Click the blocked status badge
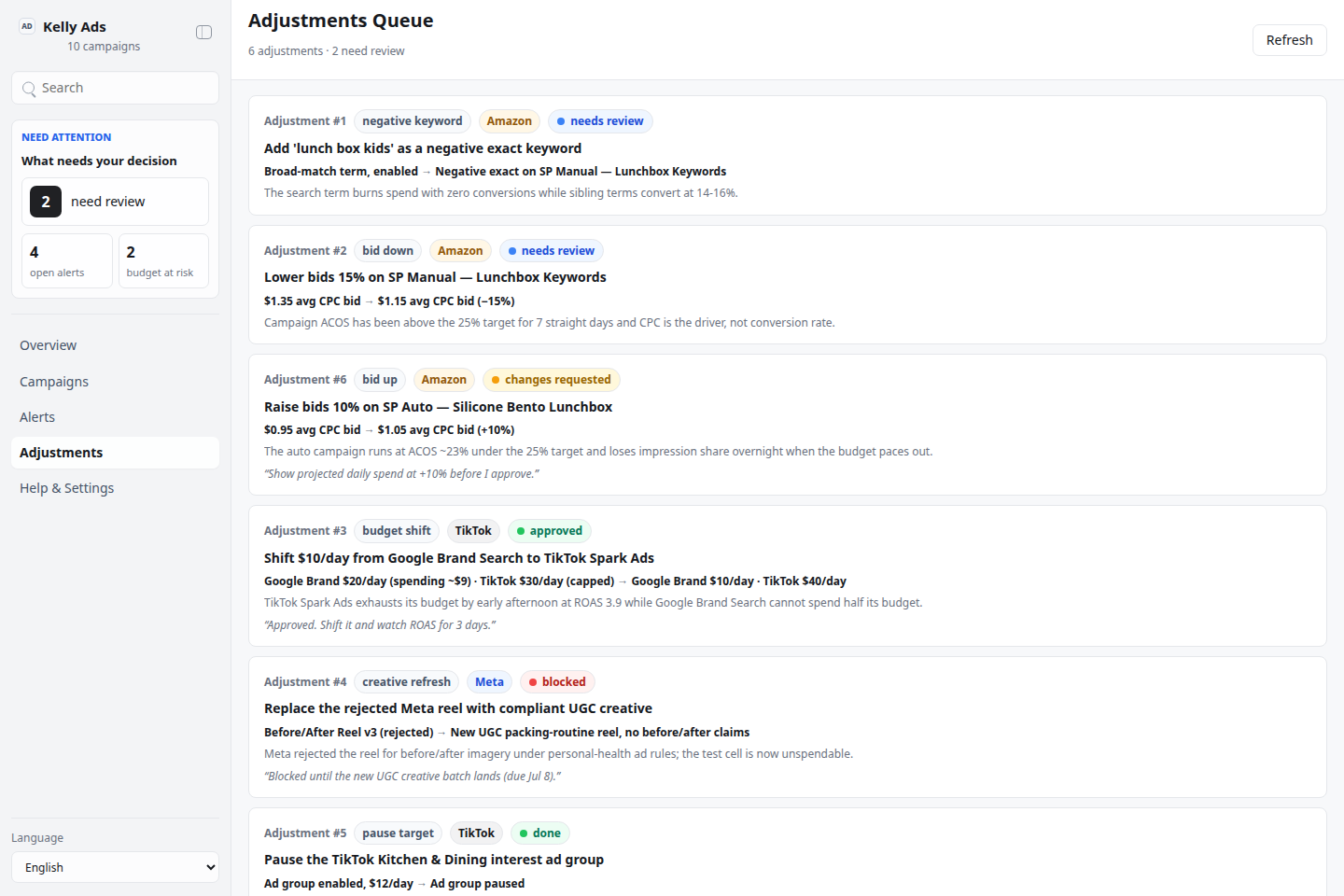1344x896 pixels. pos(557,682)
